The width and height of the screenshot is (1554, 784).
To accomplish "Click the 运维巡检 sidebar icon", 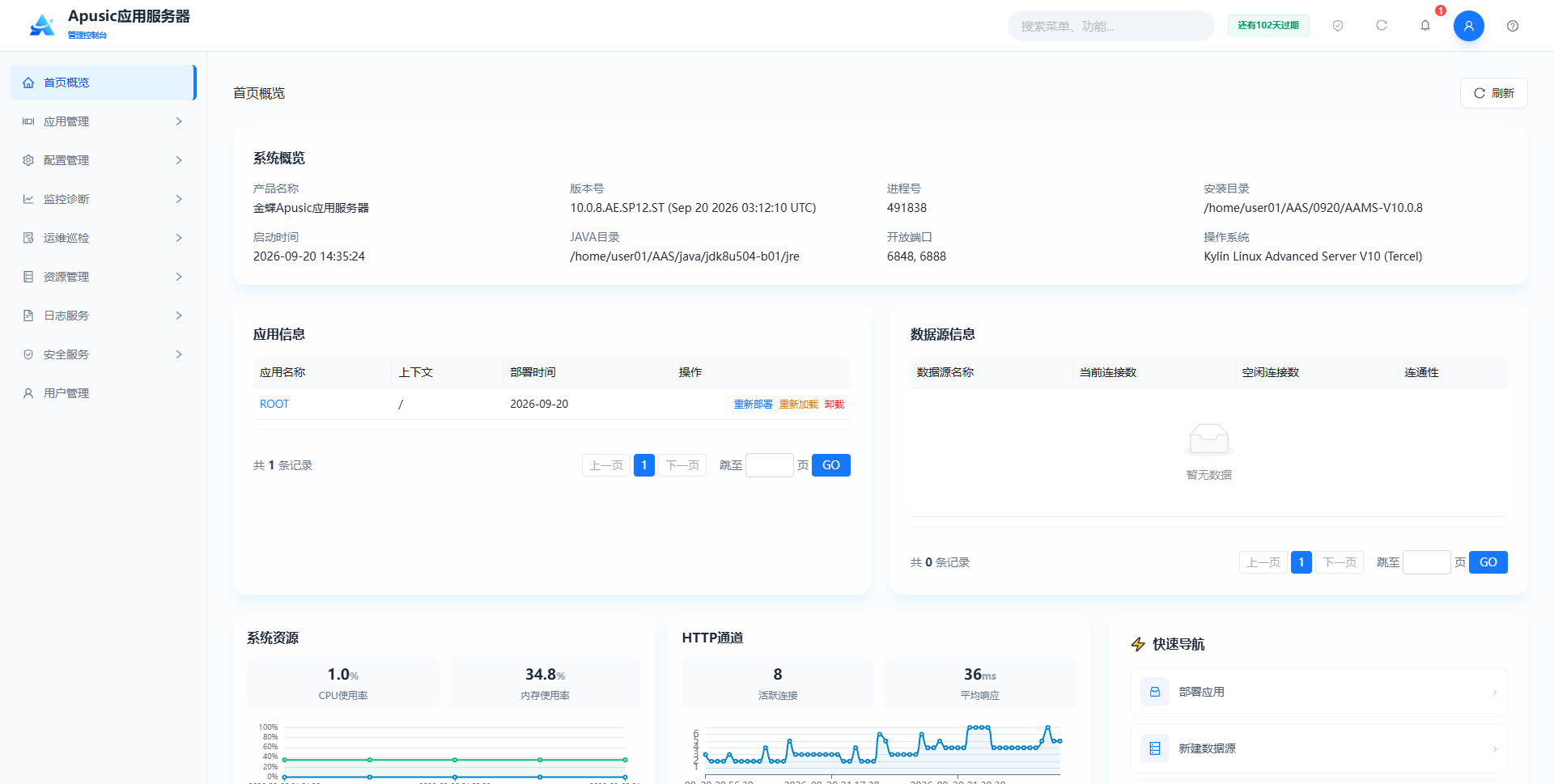I will [28, 238].
